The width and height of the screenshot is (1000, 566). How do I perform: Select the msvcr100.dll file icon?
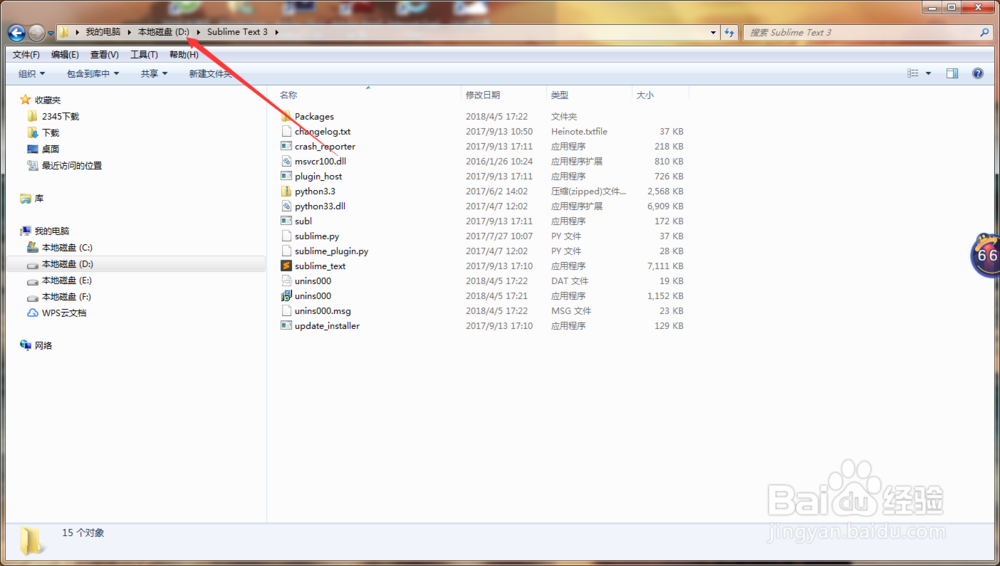(x=286, y=161)
